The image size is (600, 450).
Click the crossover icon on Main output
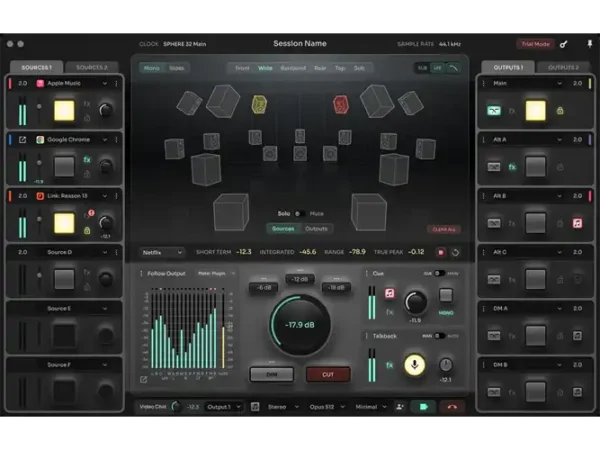click(494, 111)
